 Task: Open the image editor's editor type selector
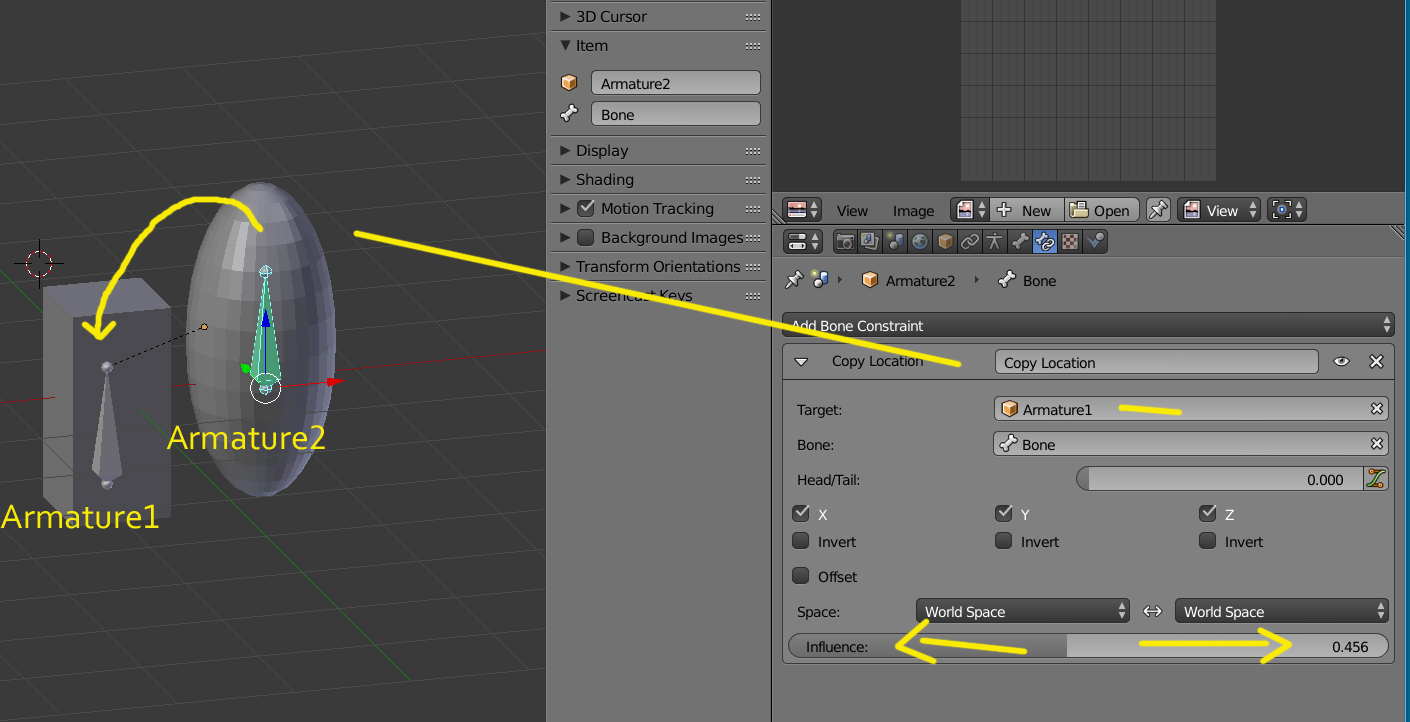tap(802, 210)
